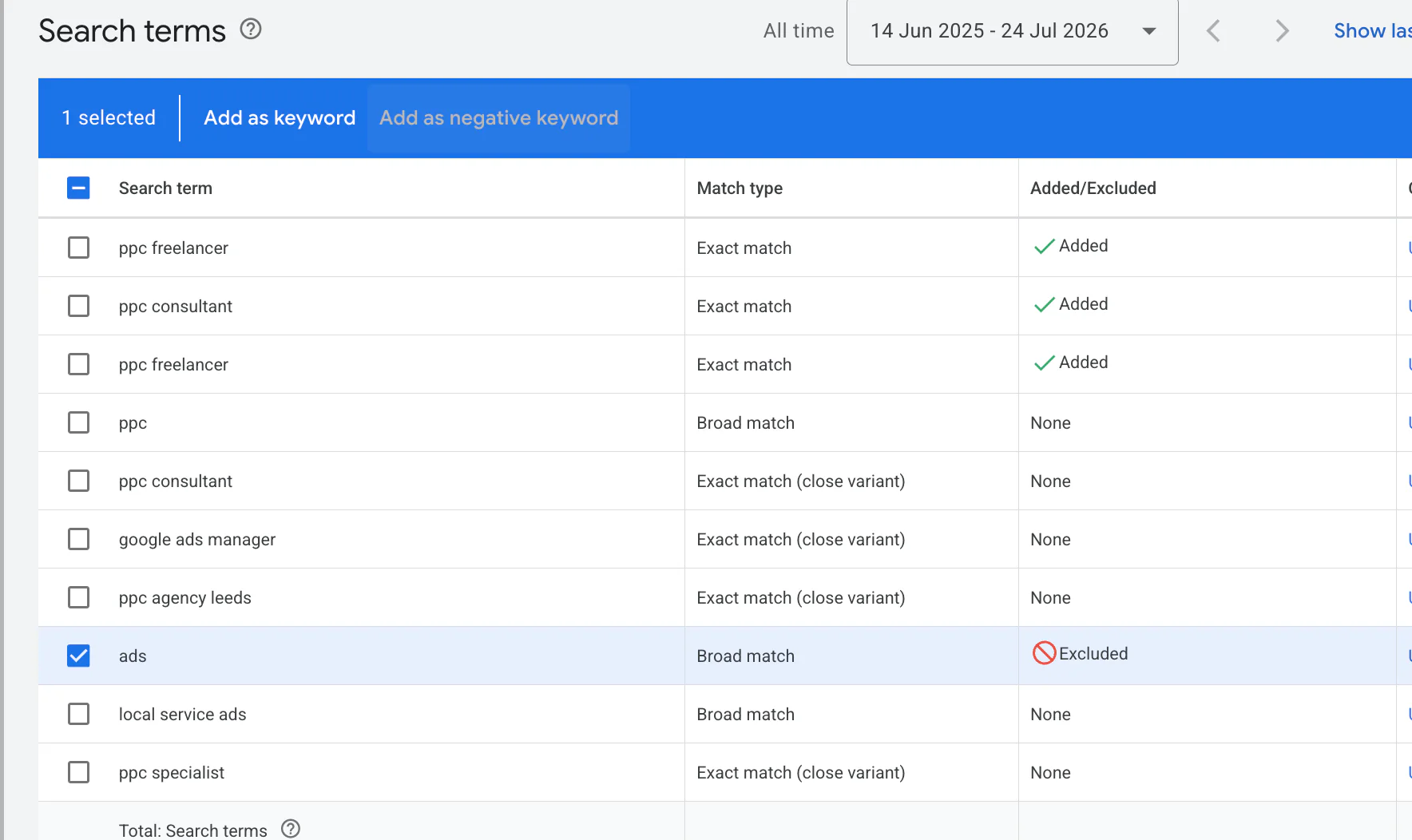The height and width of the screenshot is (840, 1412).
Task: Click Add as keyword
Action: point(280,117)
